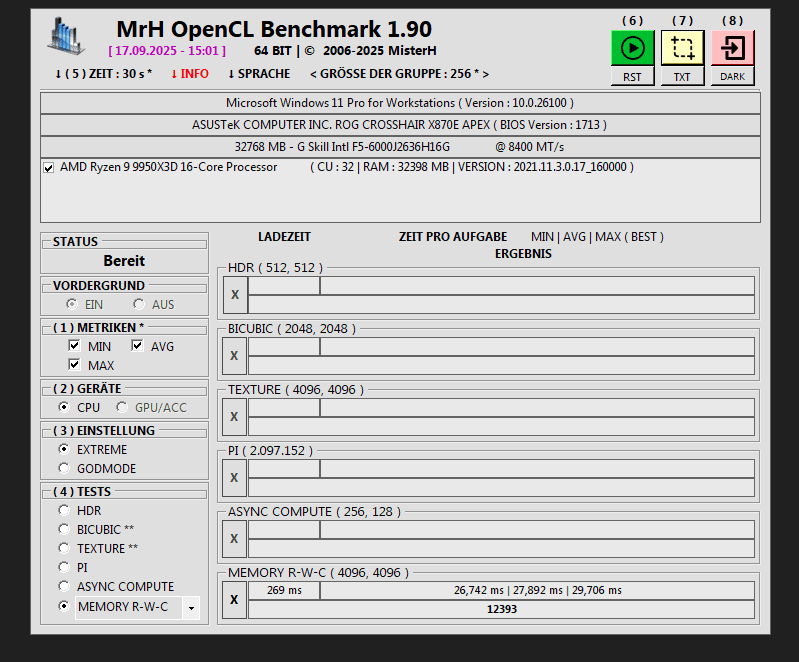Click the X icon next to PI results

234,478
